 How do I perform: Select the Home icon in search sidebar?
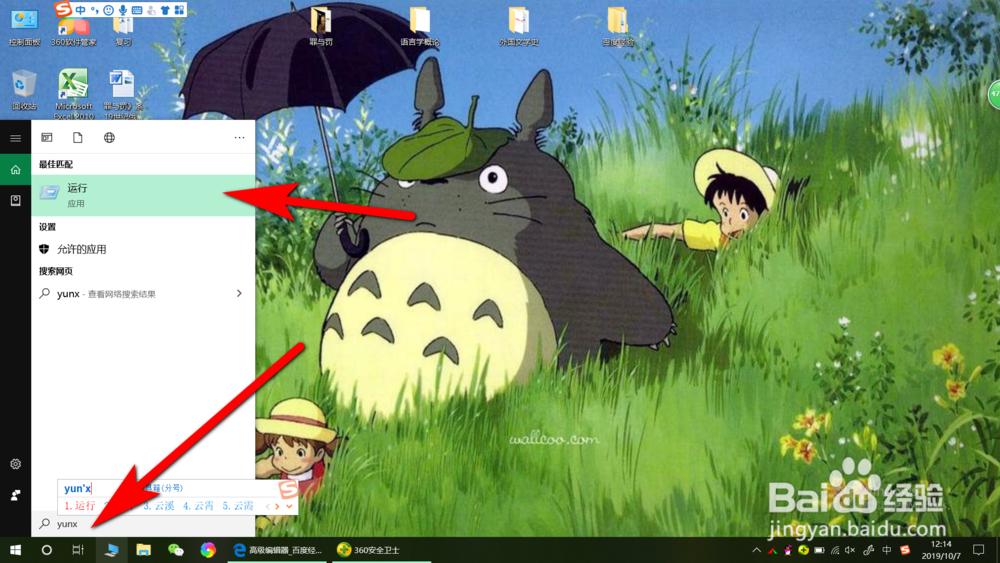pos(15,170)
